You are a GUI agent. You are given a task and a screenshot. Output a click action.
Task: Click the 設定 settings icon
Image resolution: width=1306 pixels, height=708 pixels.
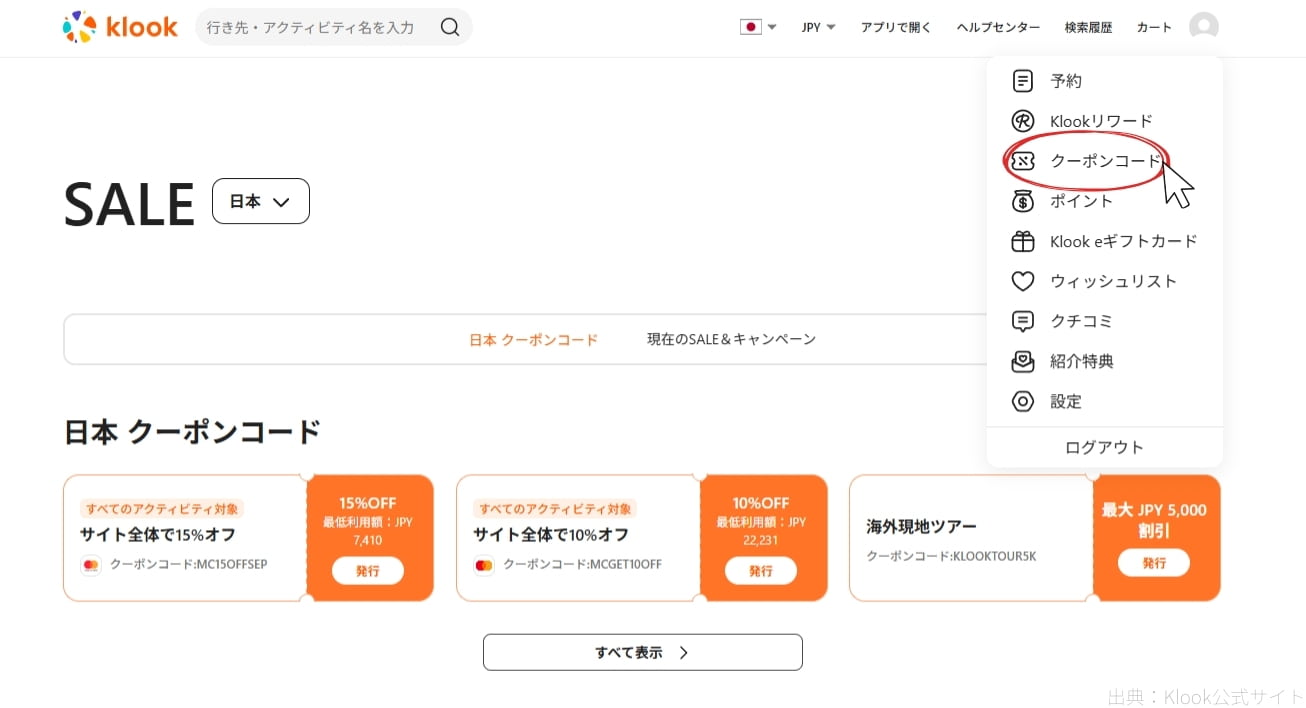pos(1022,401)
